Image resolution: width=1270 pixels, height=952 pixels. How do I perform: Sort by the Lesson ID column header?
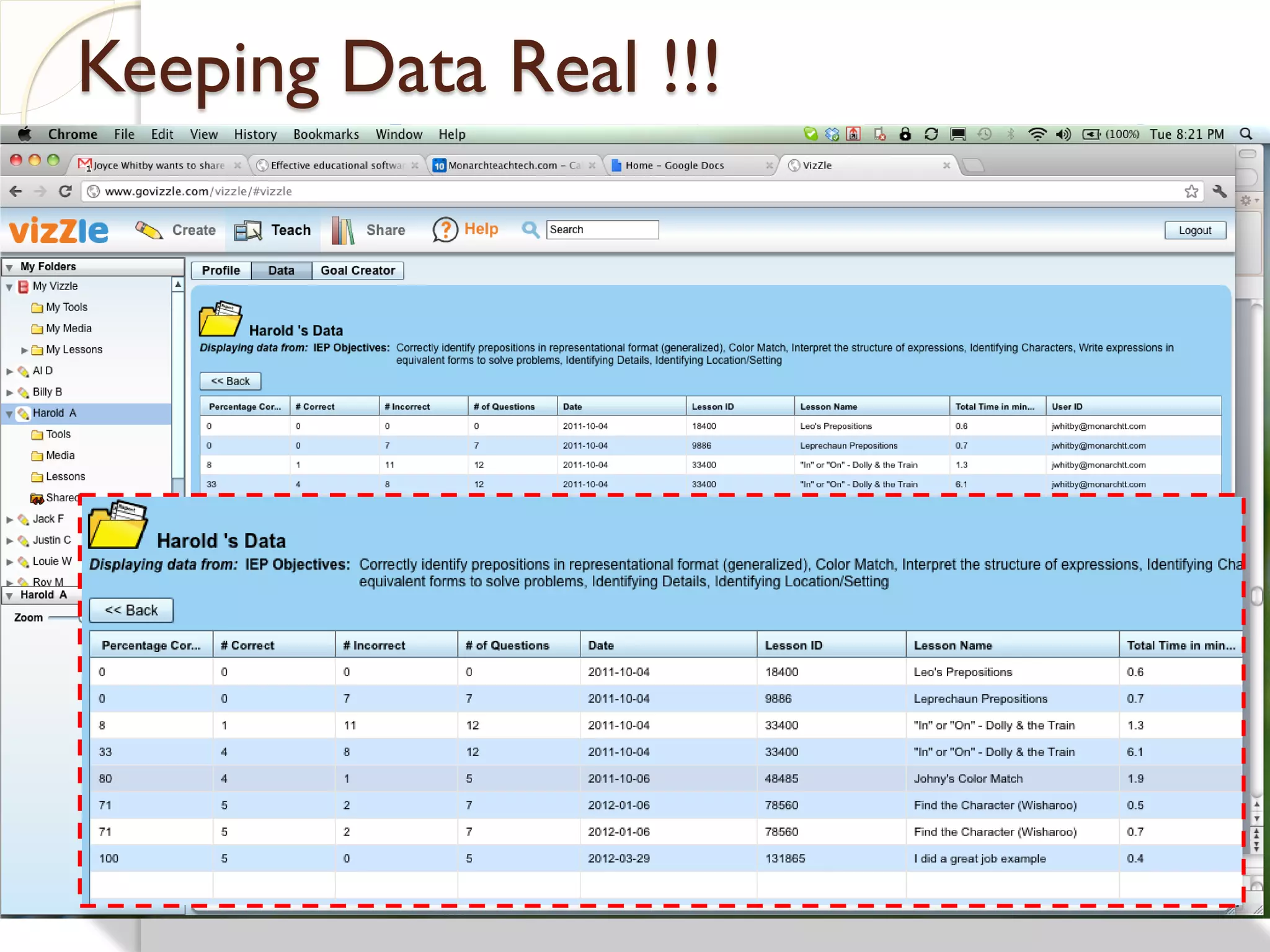pyautogui.click(x=740, y=407)
